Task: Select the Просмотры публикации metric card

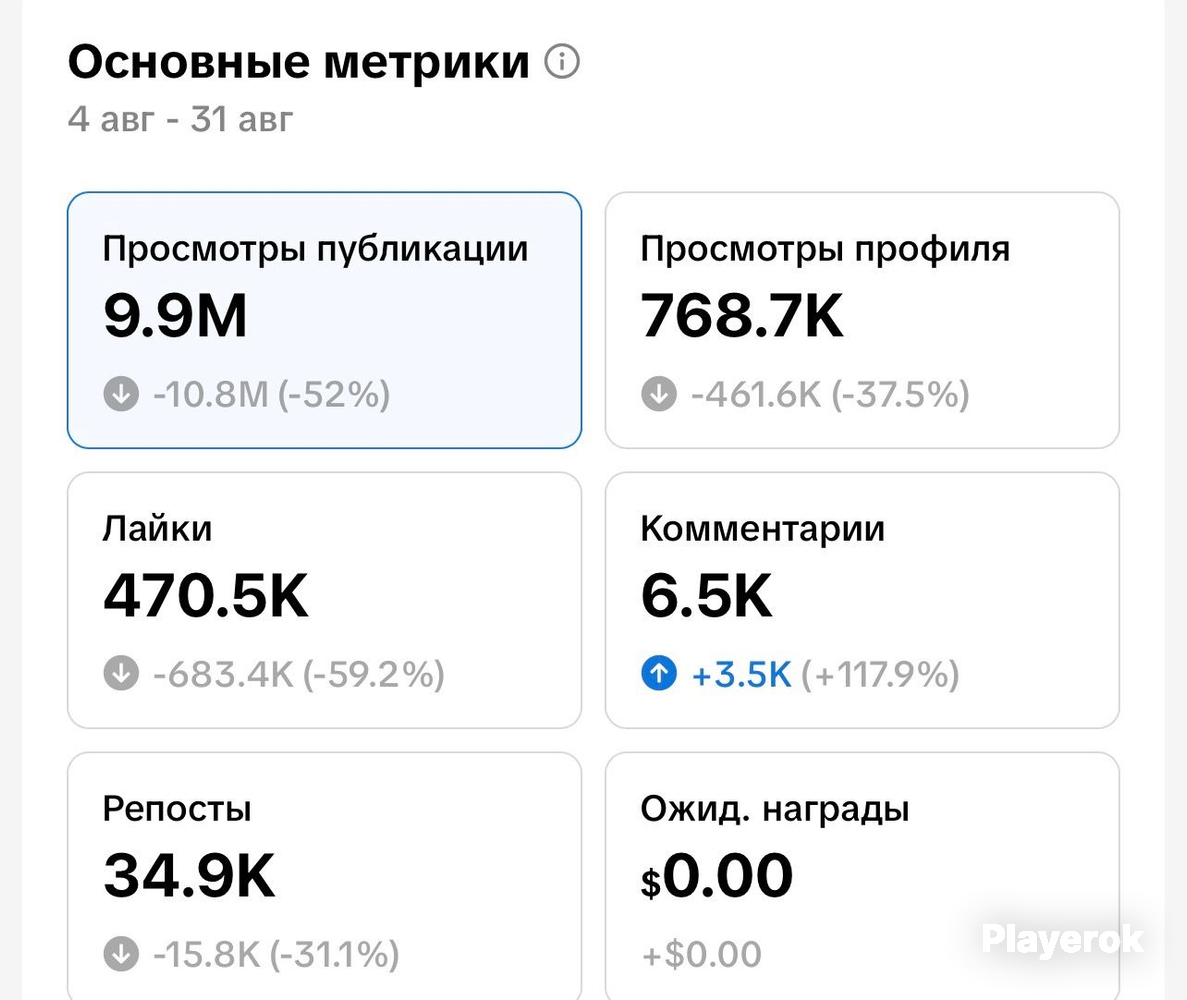Action: pyautogui.click(x=324, y=320)
